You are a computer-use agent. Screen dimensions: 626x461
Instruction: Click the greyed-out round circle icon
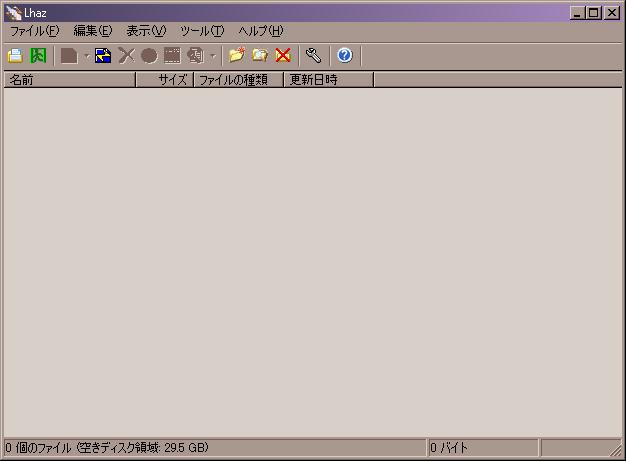click(x=149, y=55)
